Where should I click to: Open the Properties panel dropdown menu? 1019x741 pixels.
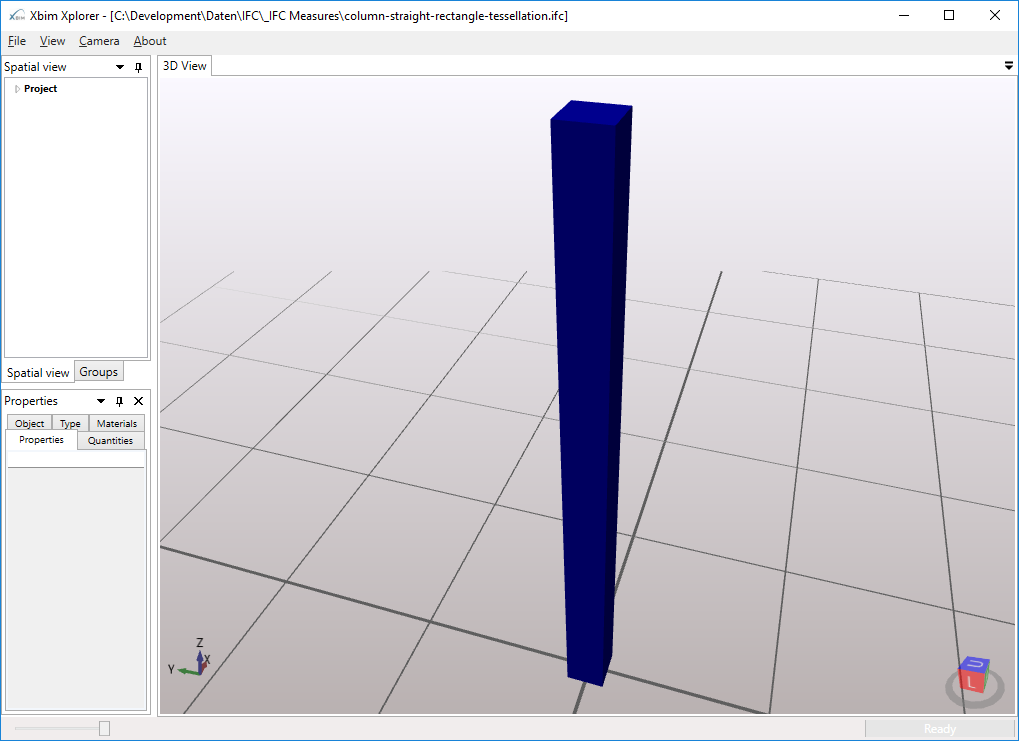99,400
